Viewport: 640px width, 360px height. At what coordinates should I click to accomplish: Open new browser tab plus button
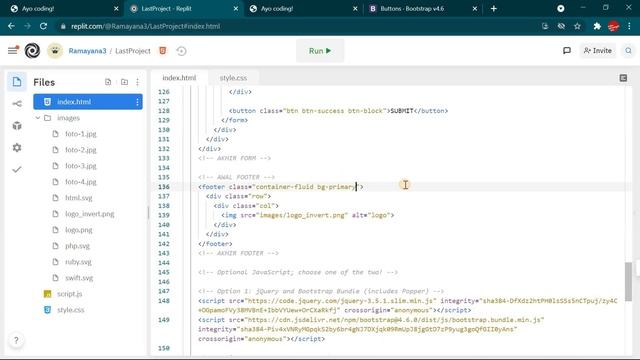[x=493, y=9]
